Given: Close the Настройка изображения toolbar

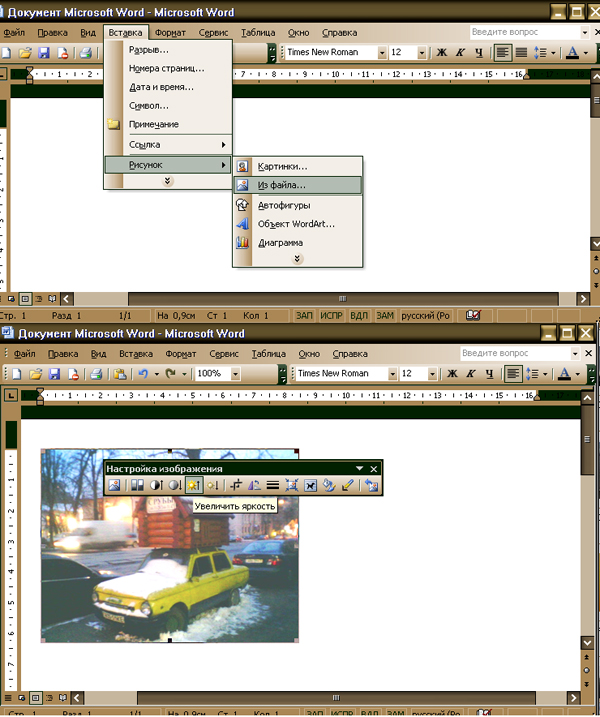Looking at the screenshot, I should pyautogui.click(x=374, y=469).
